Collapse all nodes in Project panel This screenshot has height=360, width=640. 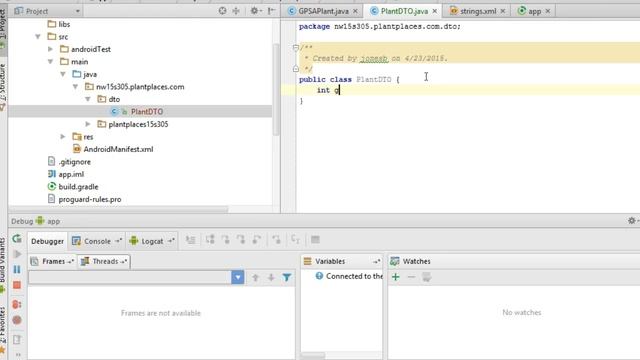click(236, 11)
